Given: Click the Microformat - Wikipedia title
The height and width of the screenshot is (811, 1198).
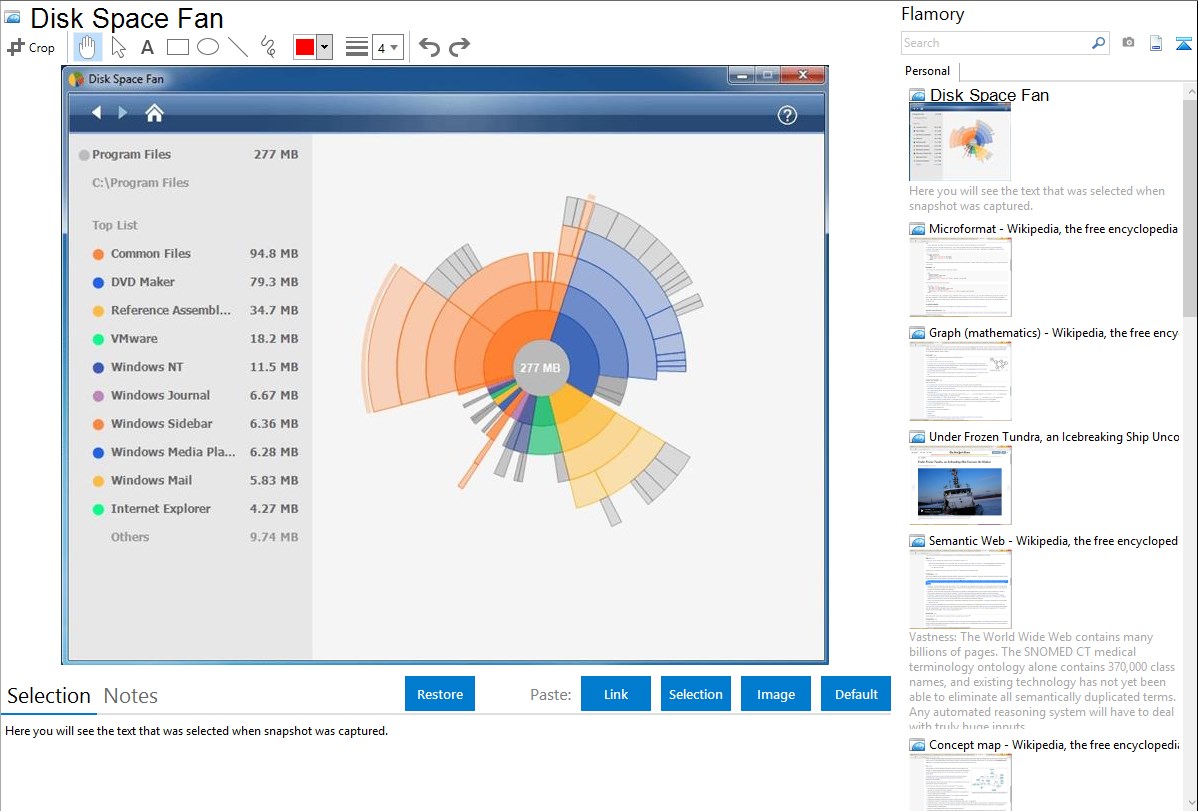Looking at the screenshot, I should [x=1053, y=229].
